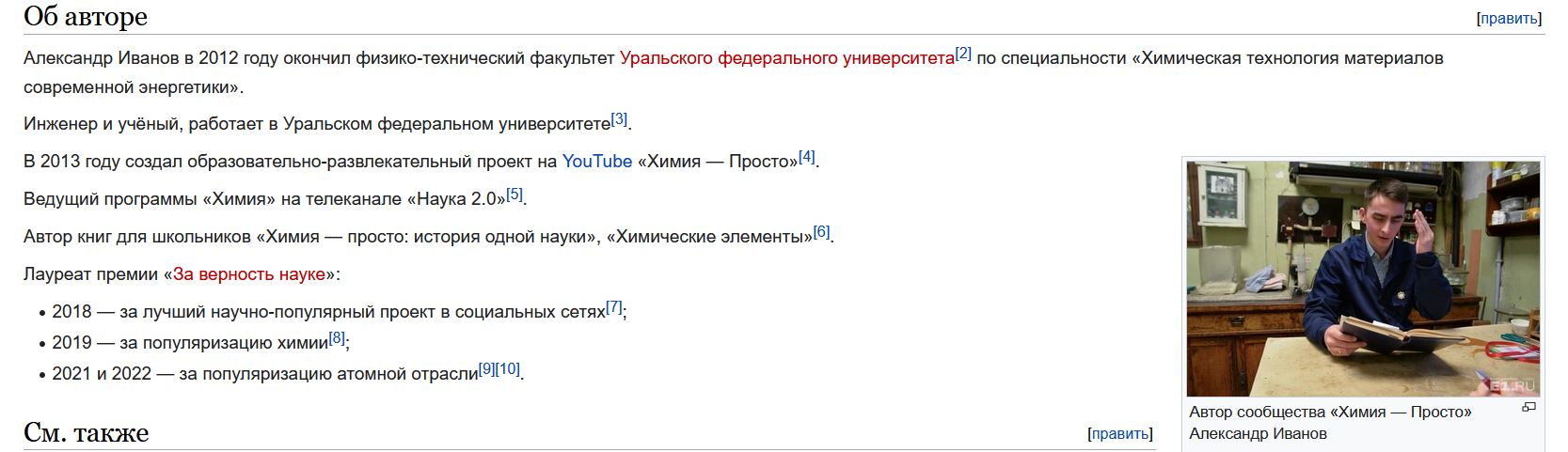Jump to footnote [2]

click(963, 53)
